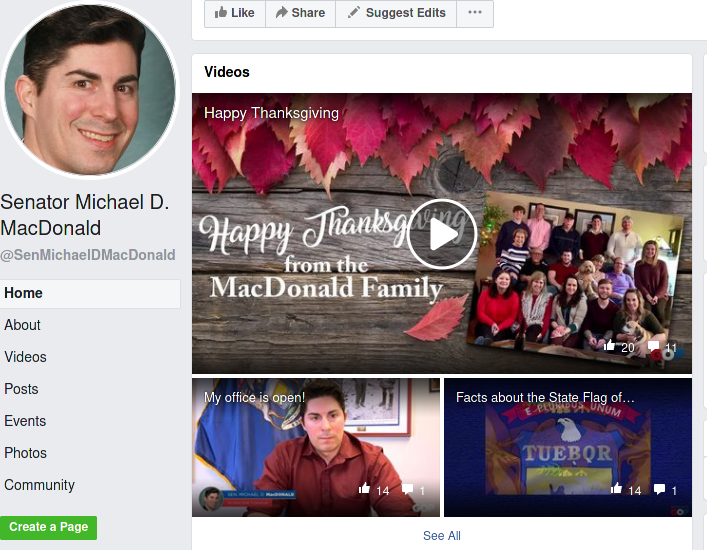Open the Senator's profile picture
The image size is (707, 550).
[x=90, y=89]
